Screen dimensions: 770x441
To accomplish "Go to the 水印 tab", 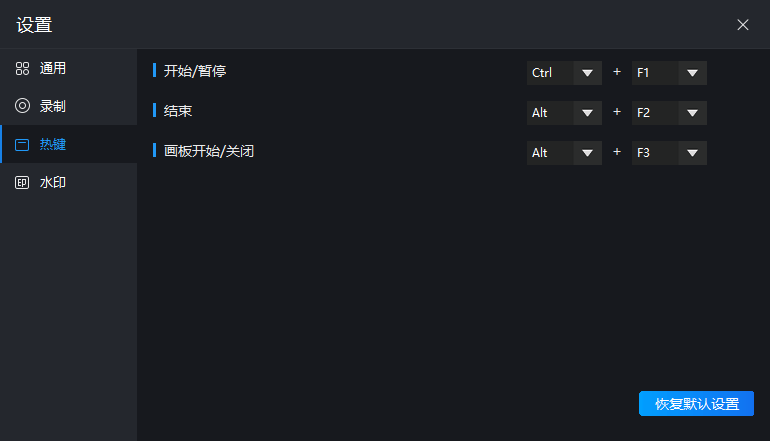I will [53, 183].
